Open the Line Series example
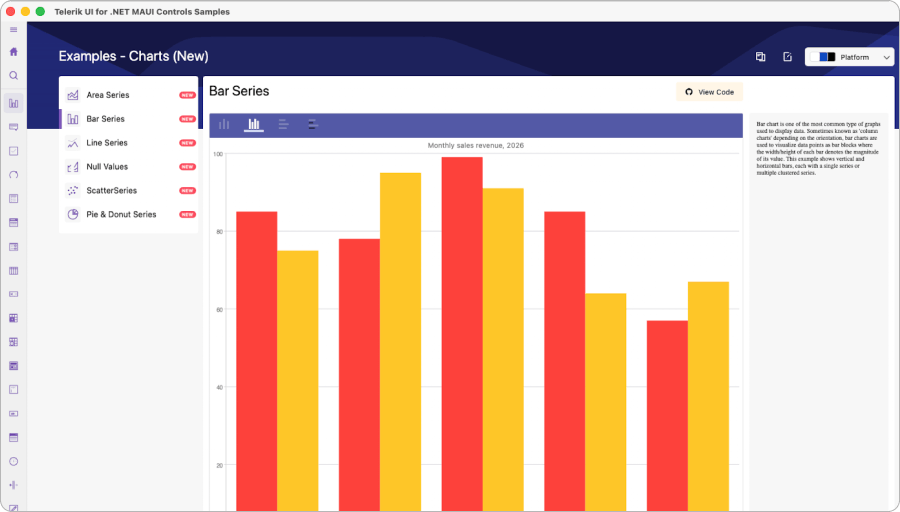 pos(129,143)
